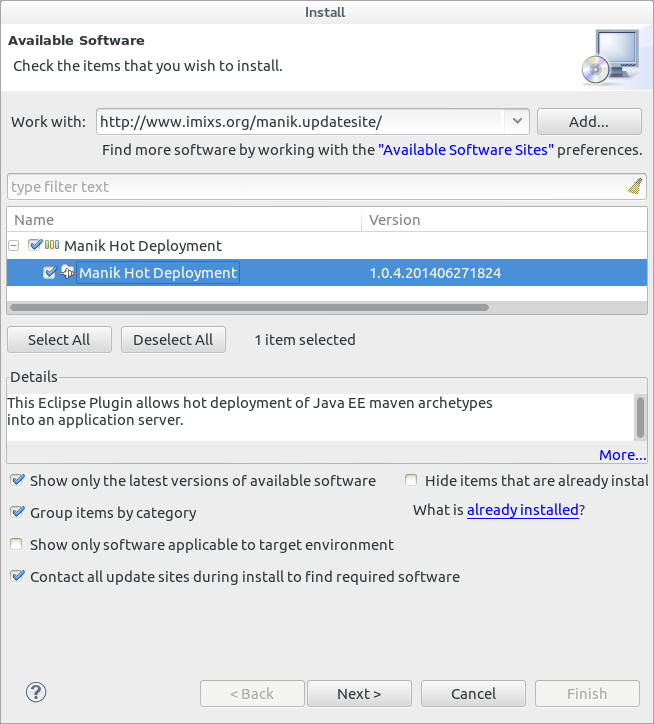Enable Show only software applicable to target environment
This screenshot has width=654, height=724.
tap(16, 544)
